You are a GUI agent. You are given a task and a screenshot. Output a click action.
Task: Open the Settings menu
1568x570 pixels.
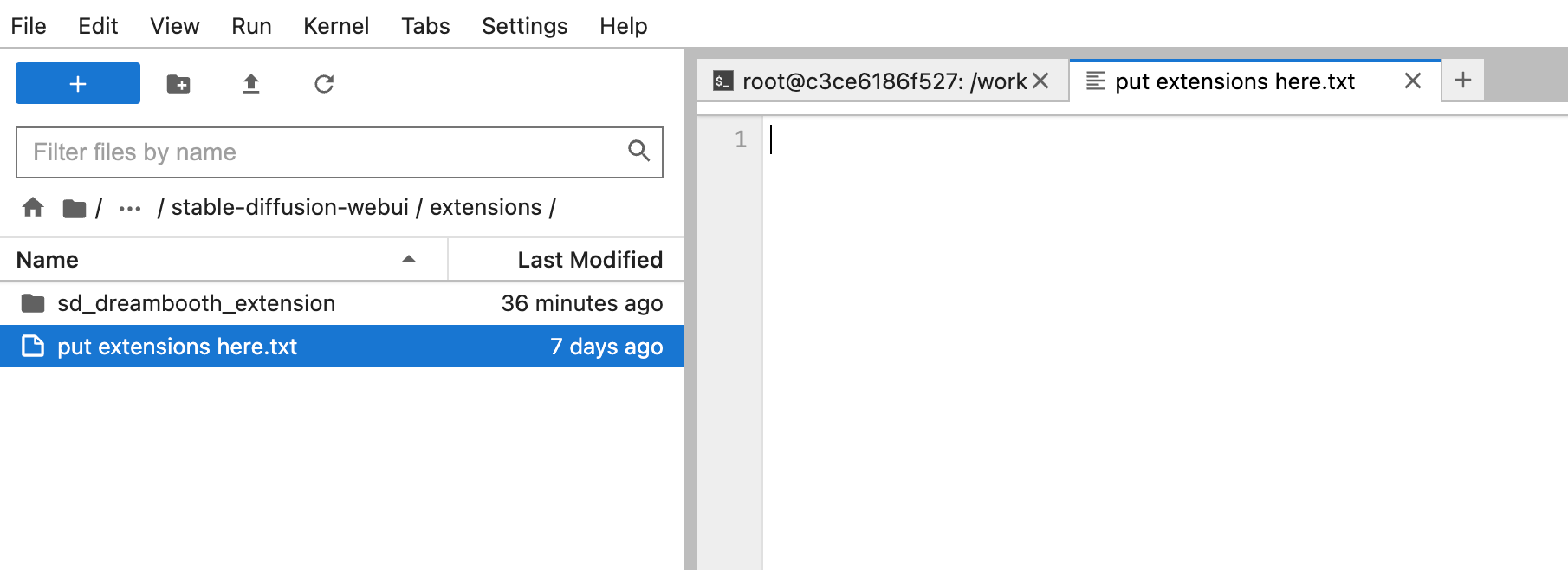(524, 26)
